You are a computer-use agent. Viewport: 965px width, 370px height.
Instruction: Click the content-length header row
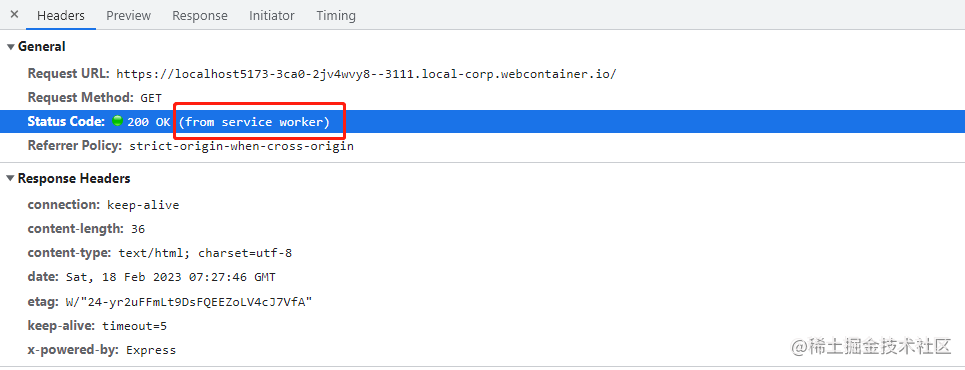482,228
